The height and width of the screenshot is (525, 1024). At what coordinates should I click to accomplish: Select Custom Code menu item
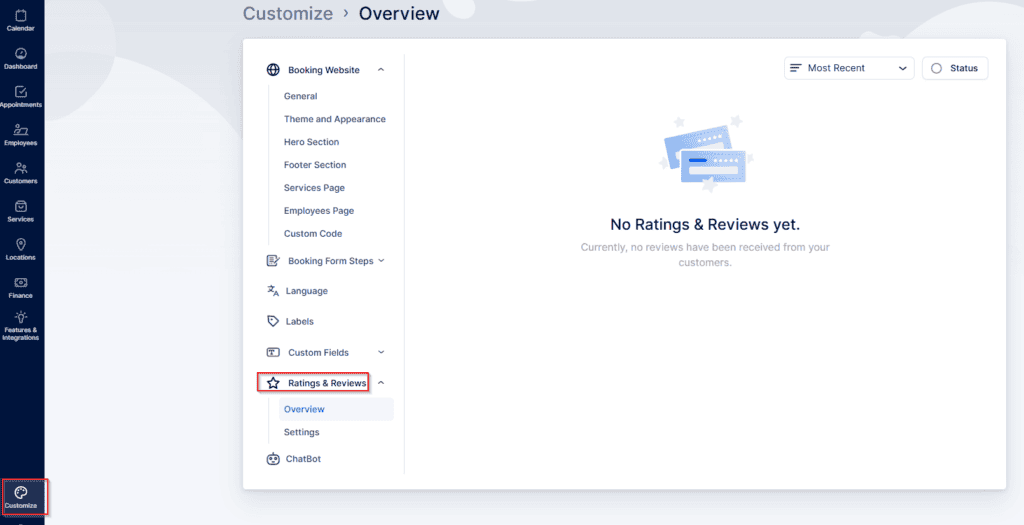tap(313, 233)
